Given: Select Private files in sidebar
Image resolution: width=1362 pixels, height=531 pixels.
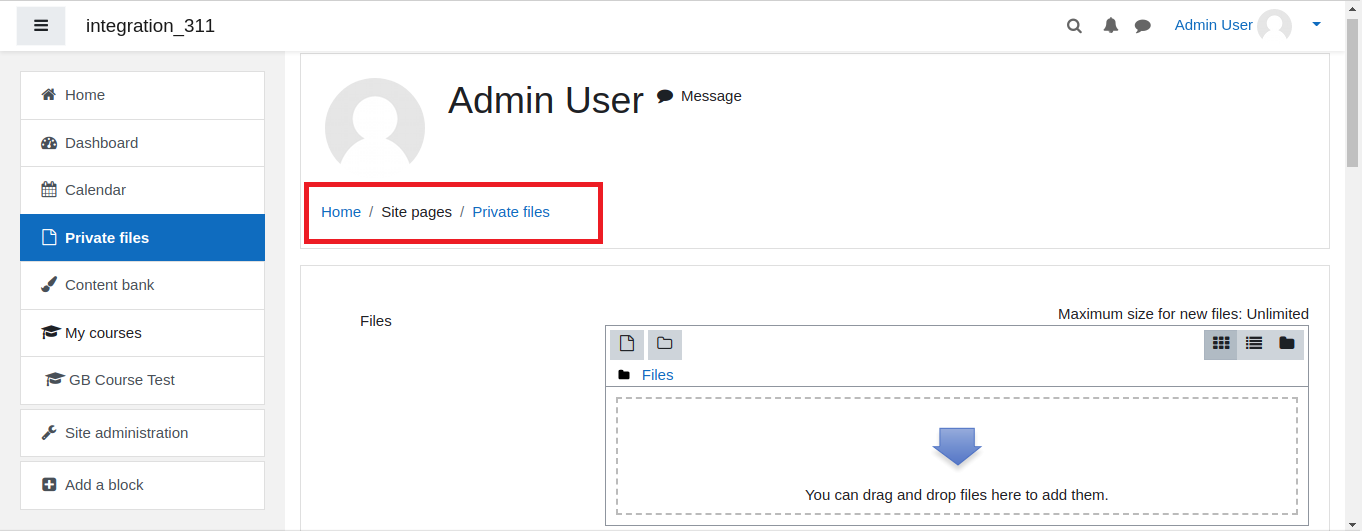Looking at the screenshot, I should click(x=142, y=238).
